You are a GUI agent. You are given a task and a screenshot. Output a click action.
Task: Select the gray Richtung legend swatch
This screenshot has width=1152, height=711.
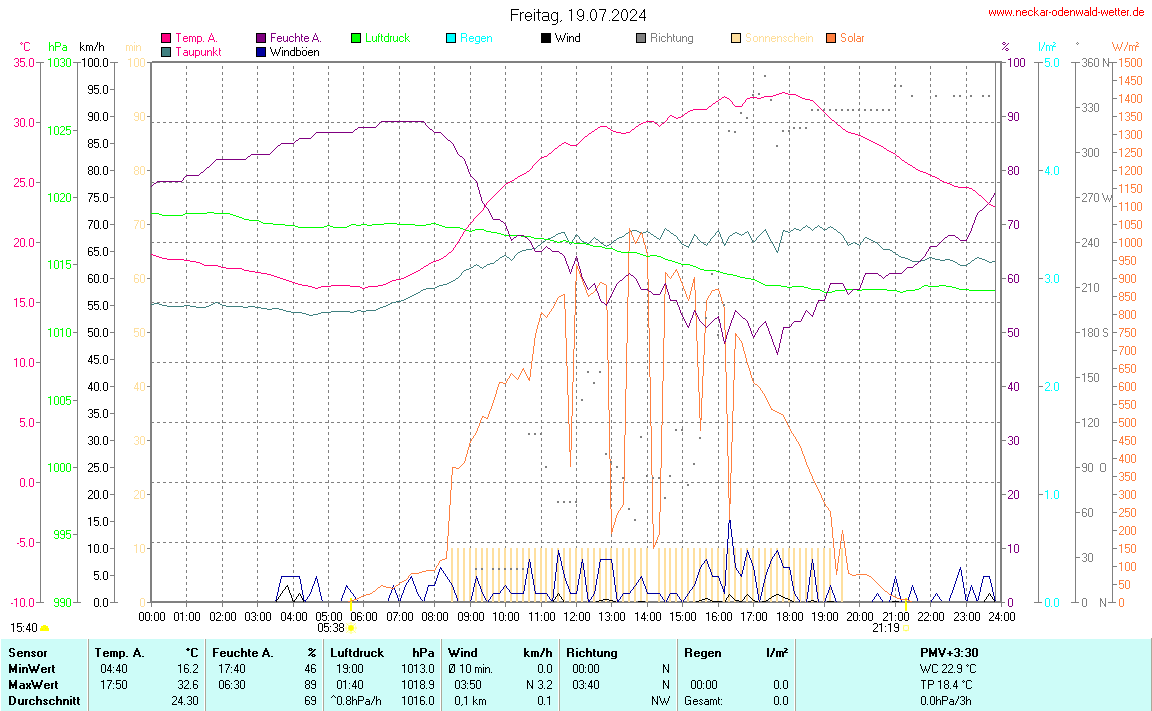(x=641, y=38)
